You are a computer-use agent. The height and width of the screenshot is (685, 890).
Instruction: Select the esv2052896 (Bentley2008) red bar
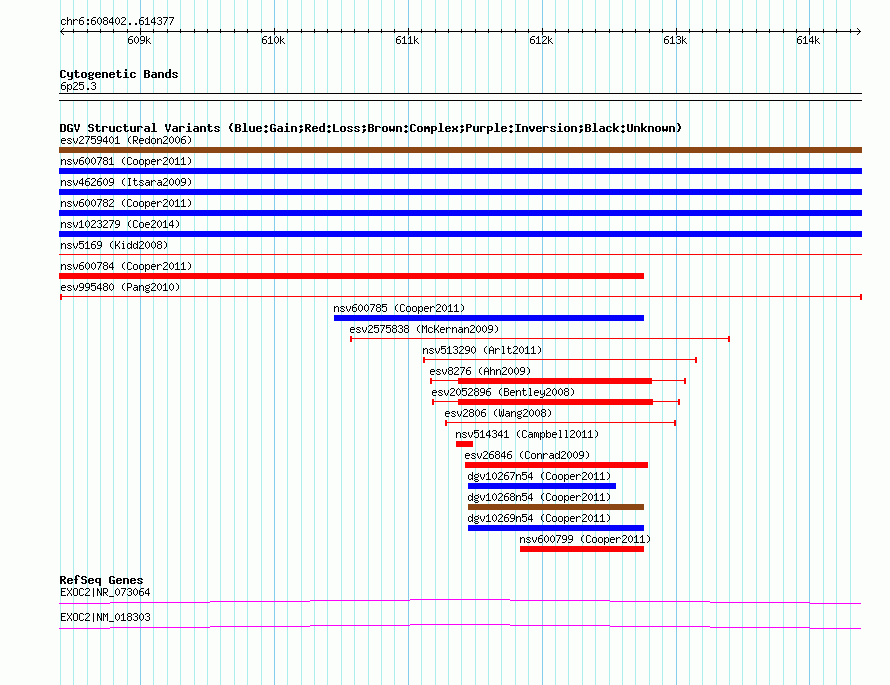[555, 402]
